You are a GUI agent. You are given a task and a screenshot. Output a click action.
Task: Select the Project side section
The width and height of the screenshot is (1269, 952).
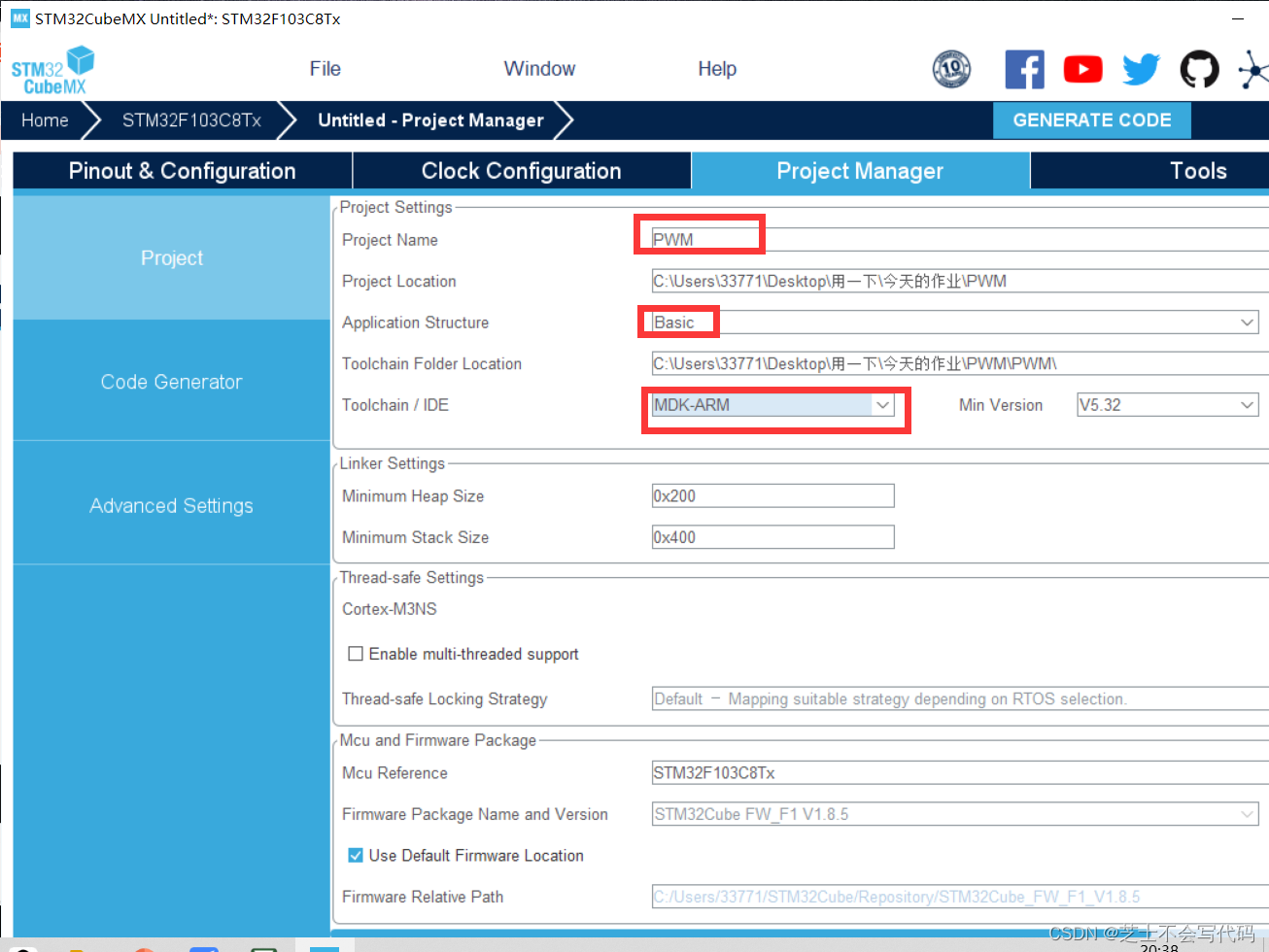point(172,257)
